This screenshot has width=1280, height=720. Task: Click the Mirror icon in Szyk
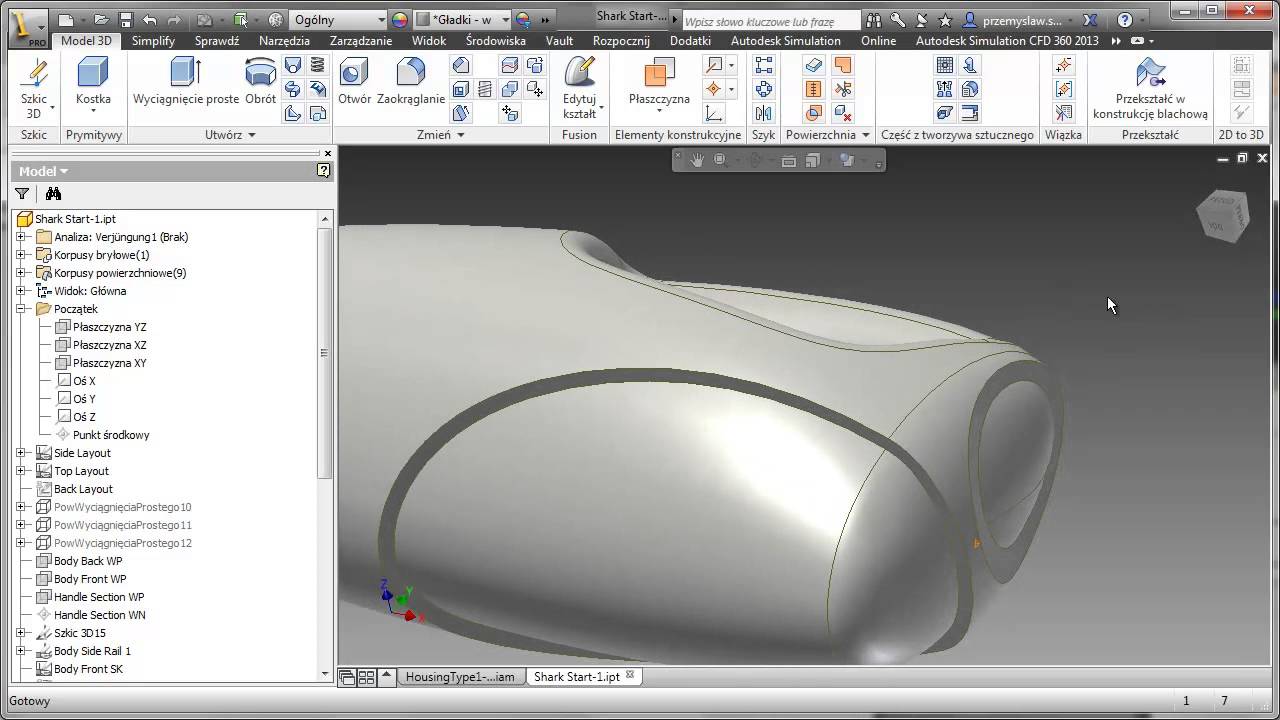point(764,113)
